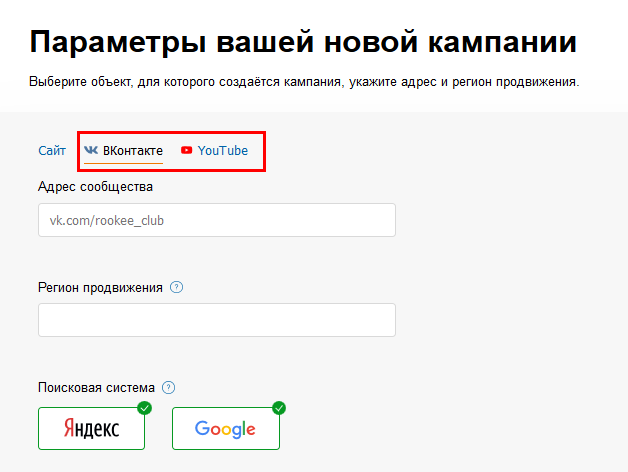Click the VK logo icon
The image size is (628, 472).
pyautogui.click(x=91, y=150)
